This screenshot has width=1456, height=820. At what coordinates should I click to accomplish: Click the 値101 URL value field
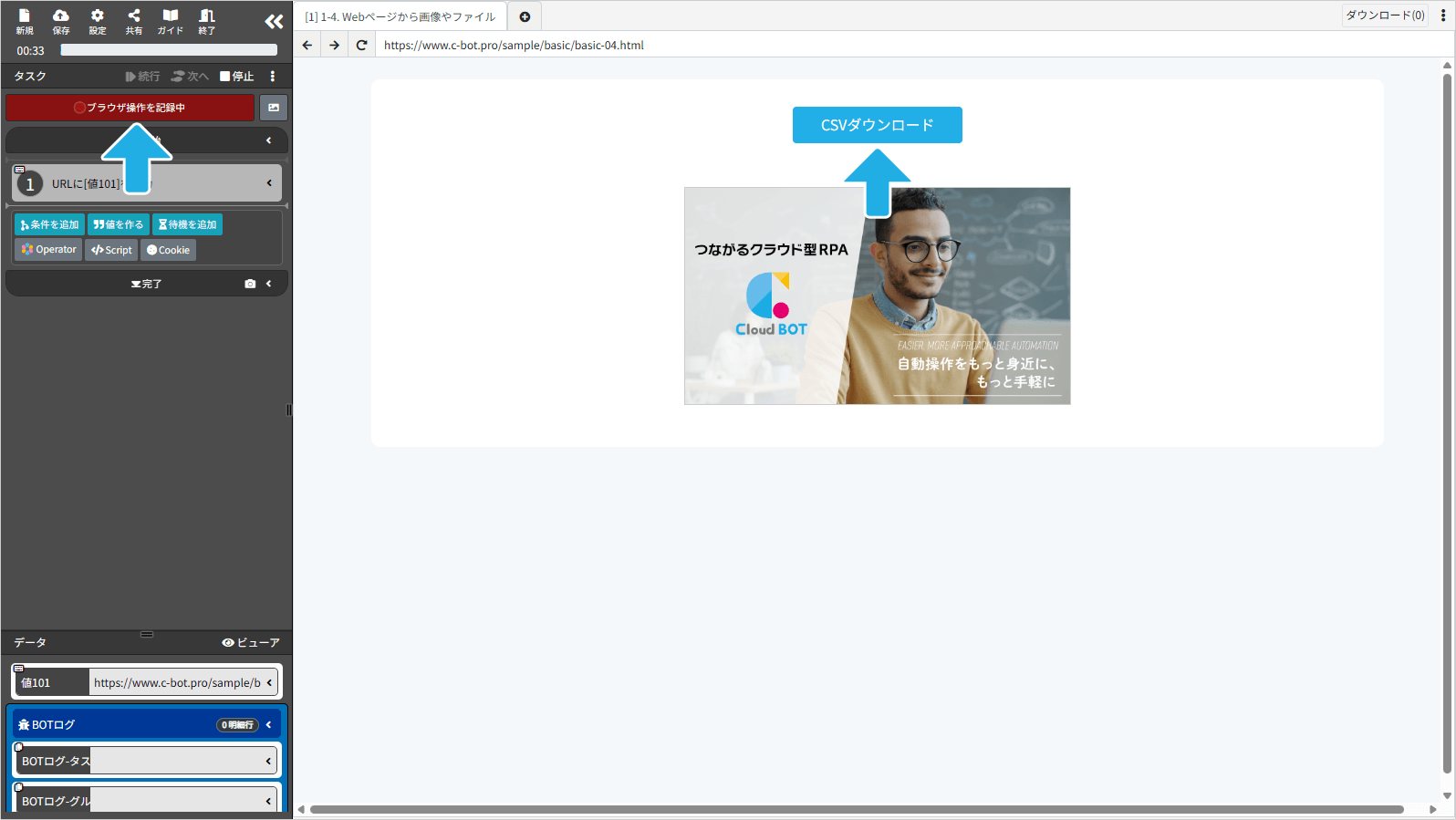[x=177, y=682]
